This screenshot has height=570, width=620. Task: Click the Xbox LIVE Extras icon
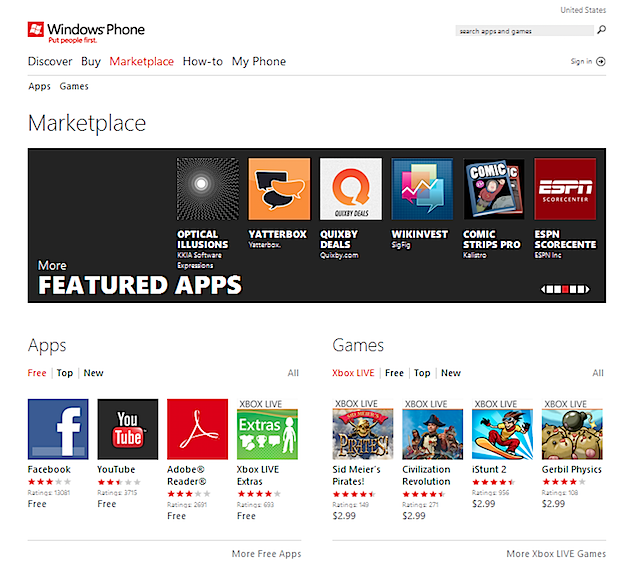[267, 434]
